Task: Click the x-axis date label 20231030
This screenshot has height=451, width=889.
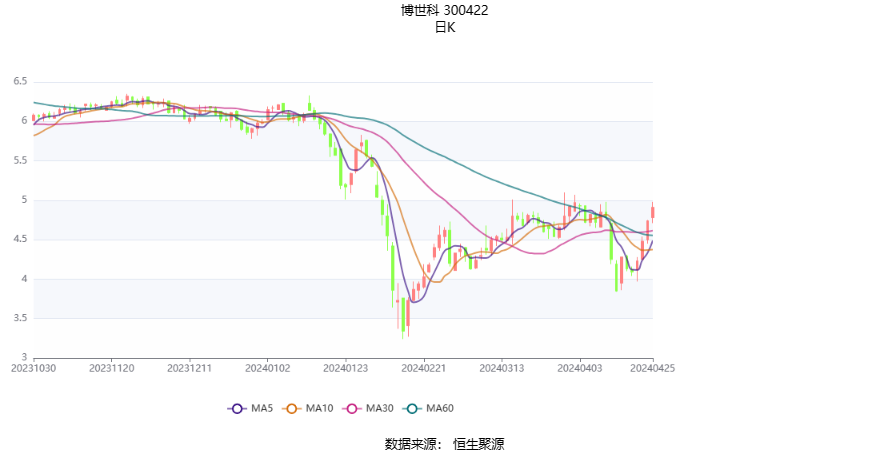Action: (33, 368)
